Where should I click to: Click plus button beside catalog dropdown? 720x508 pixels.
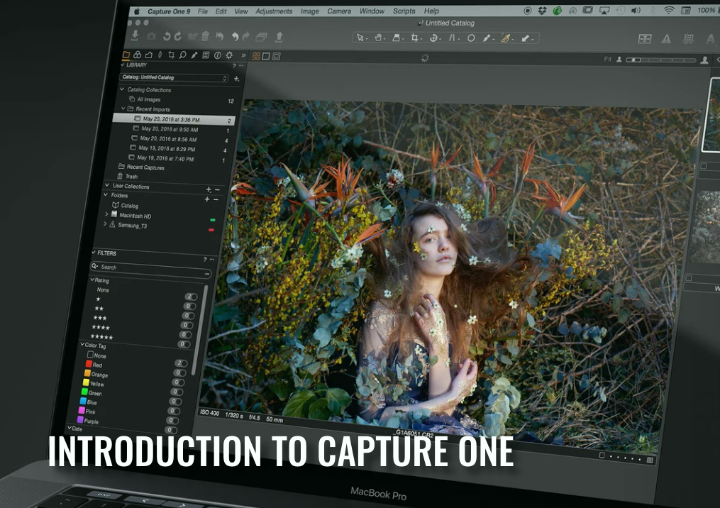tap(236, 79)
